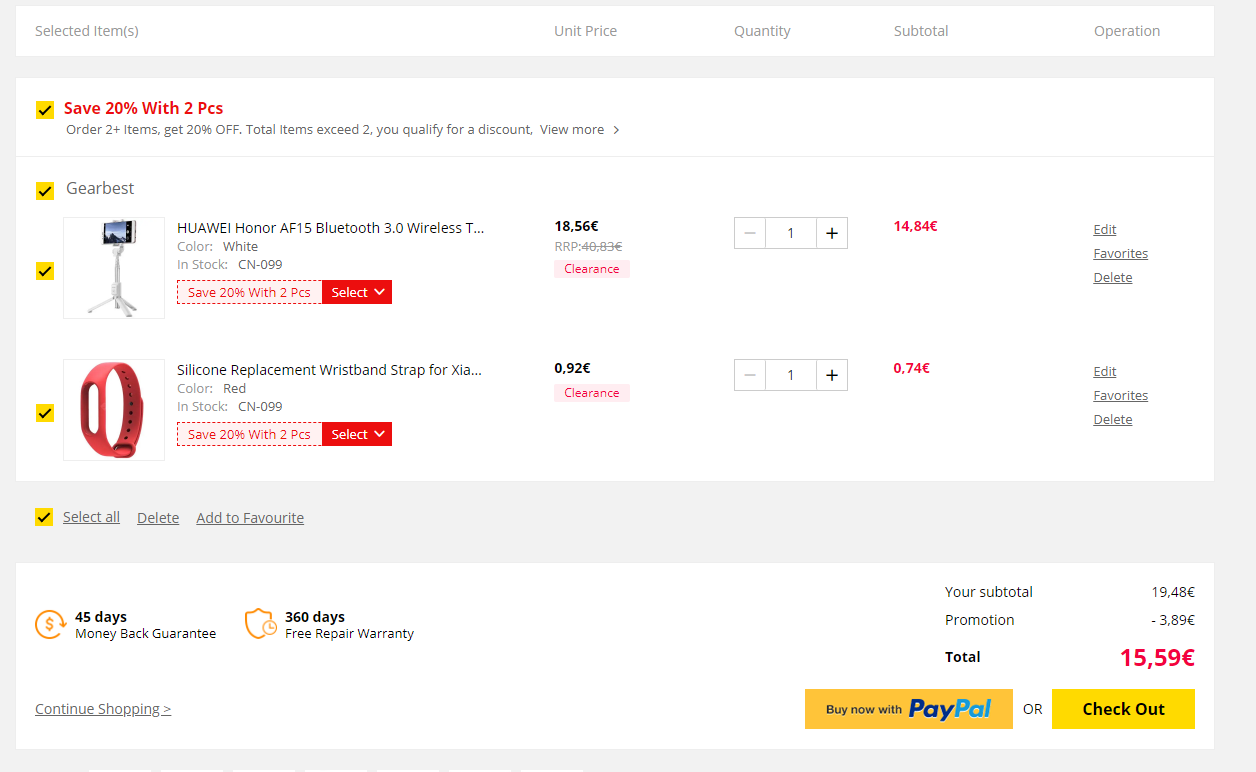Viewport: 1256px width, 772px height.
Task: Open HUAWEI selfie stick product thumbnail
Action: tap(114, 268)
